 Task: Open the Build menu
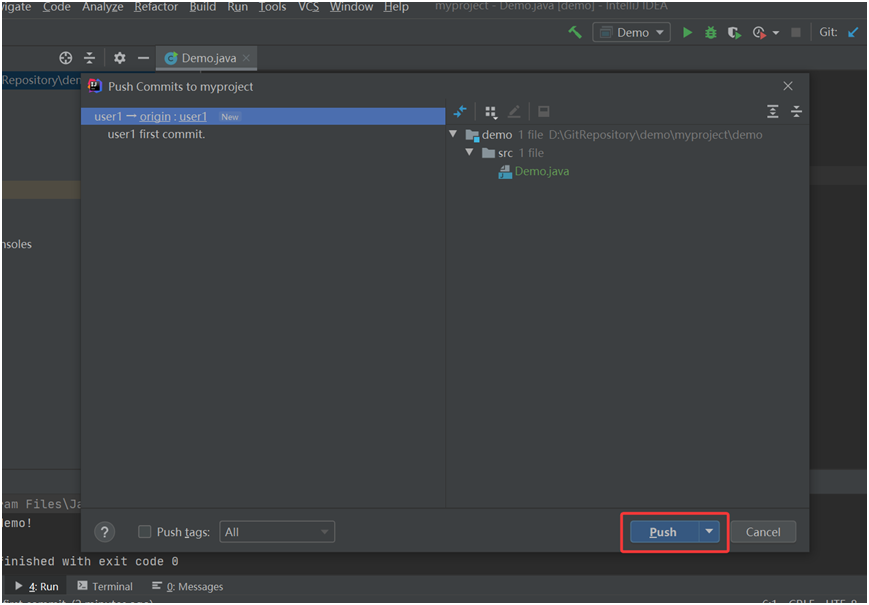203,7
